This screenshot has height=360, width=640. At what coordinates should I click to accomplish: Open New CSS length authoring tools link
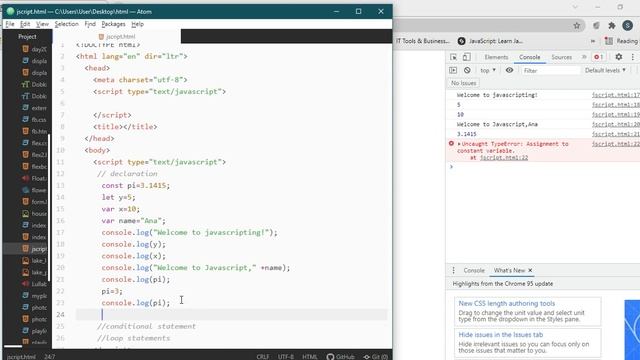click(x=507, y=303)
